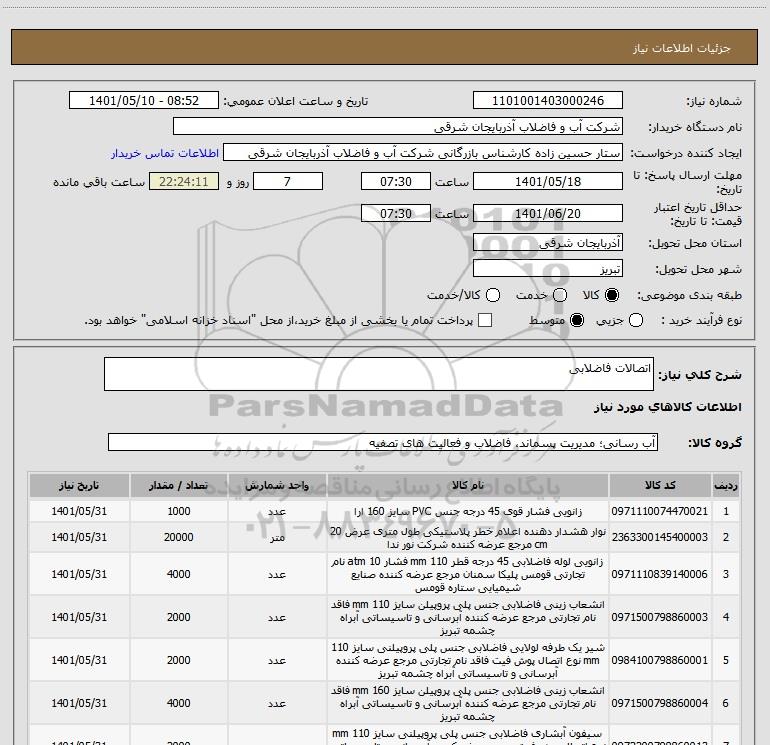Click the announcement date field 1401/05/10 - 08:52
The height and width of the screenshot is (745, 770).
pos(144,101)
